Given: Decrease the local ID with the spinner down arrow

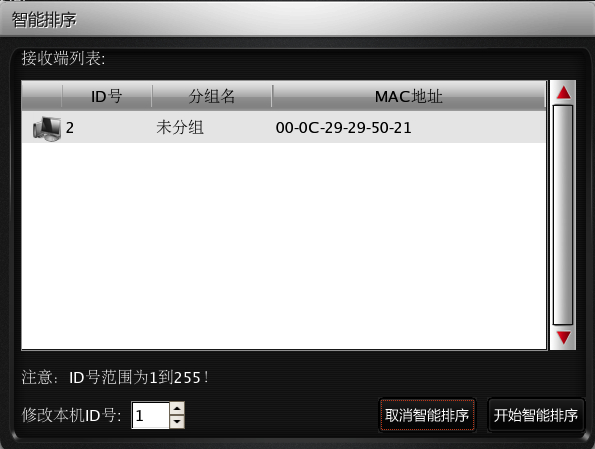Looking at the screenshot, I should (x=177, y=422).
